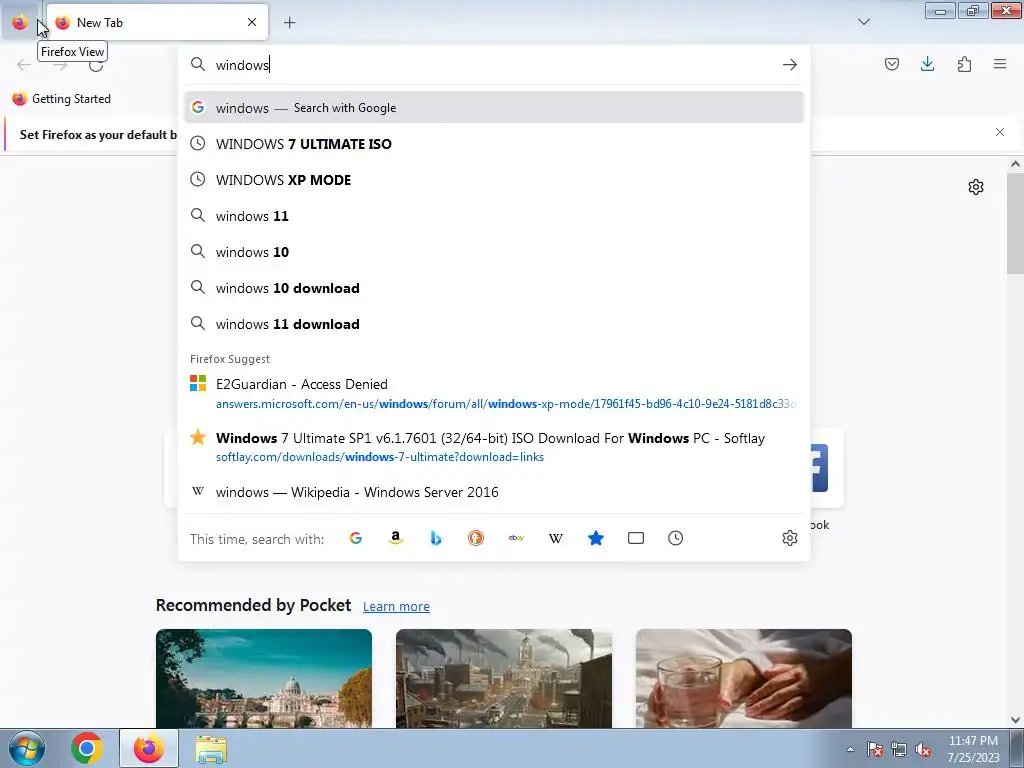Open Firefox View button

point(20,22)
